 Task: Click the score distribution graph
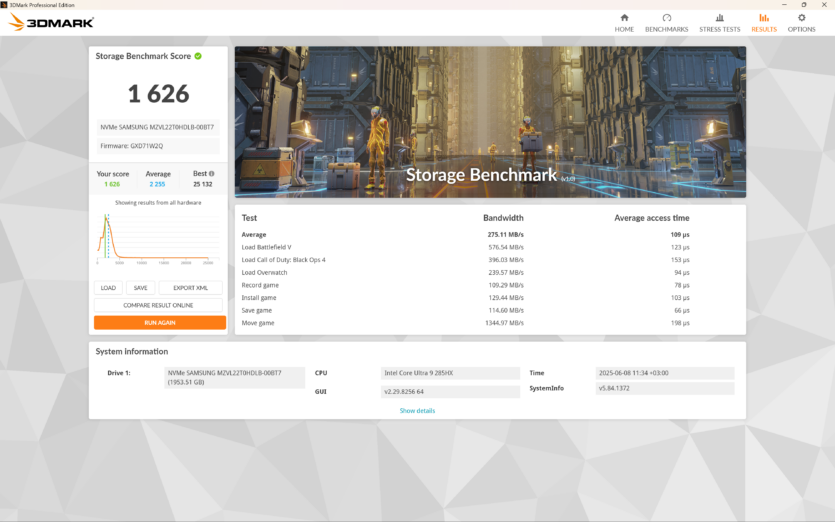(158, 238)
